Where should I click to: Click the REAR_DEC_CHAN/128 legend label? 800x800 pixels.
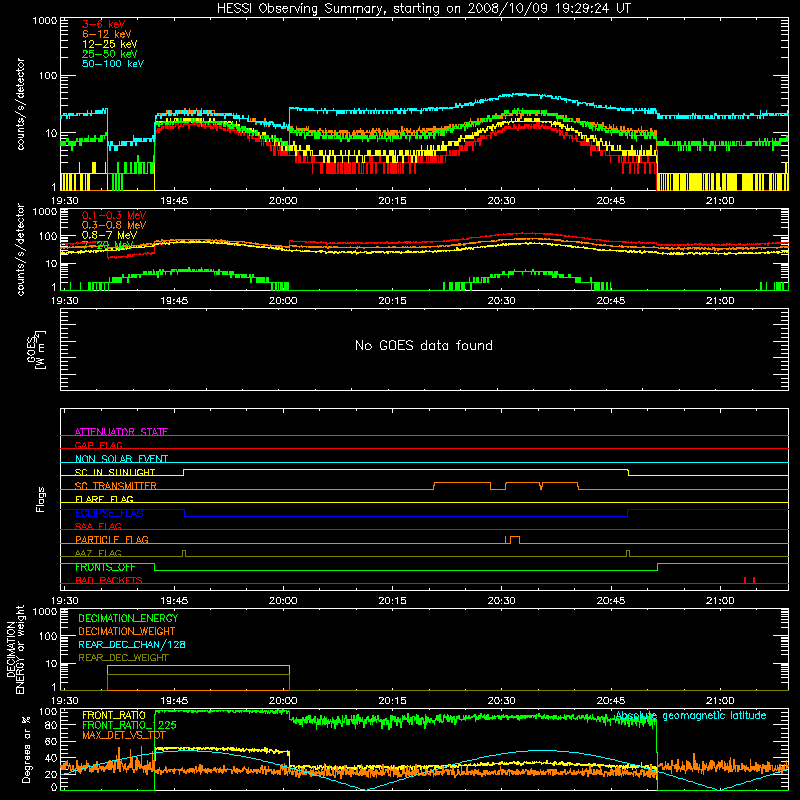coord(132,644)
